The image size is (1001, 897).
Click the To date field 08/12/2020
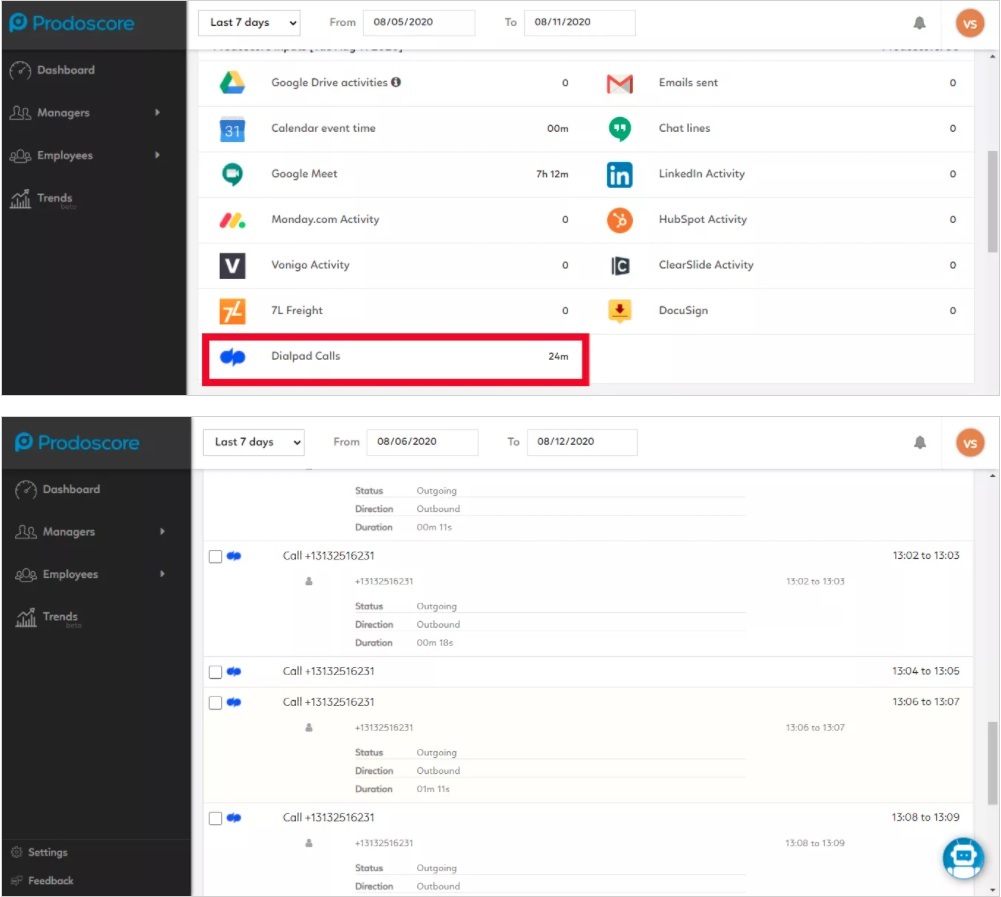coord(582,442)
